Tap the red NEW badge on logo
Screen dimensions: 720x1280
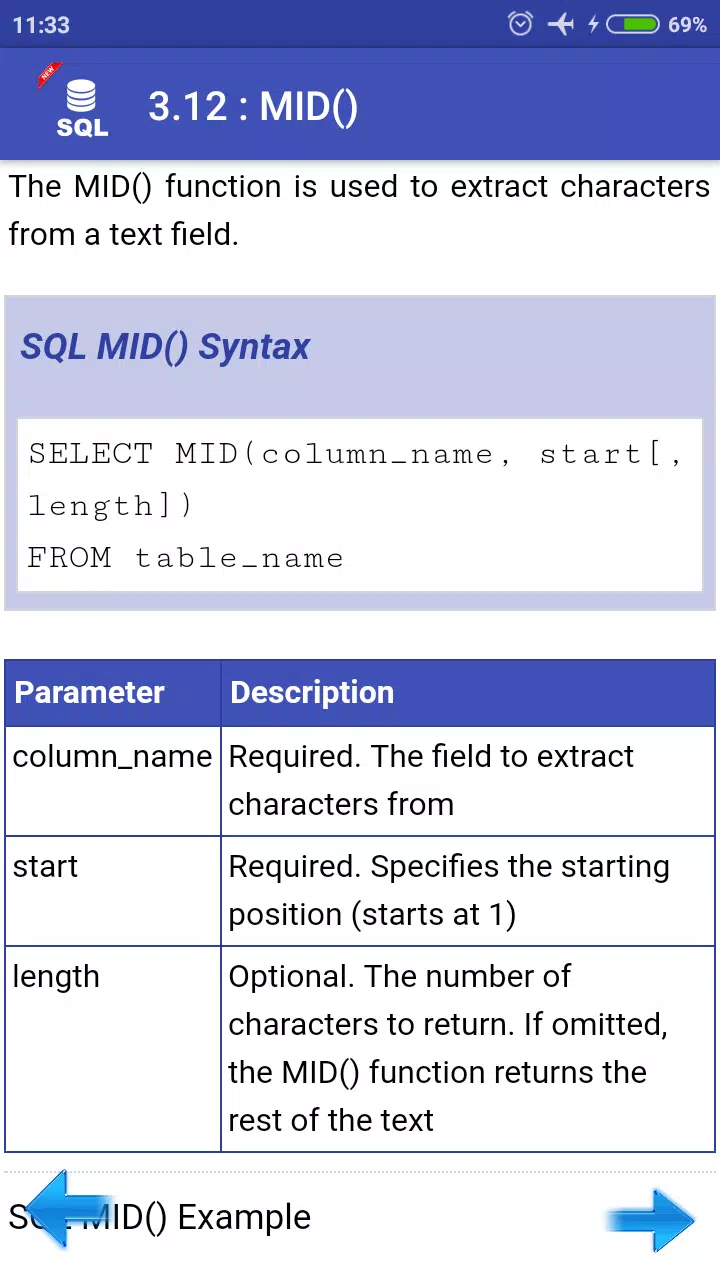48,75
